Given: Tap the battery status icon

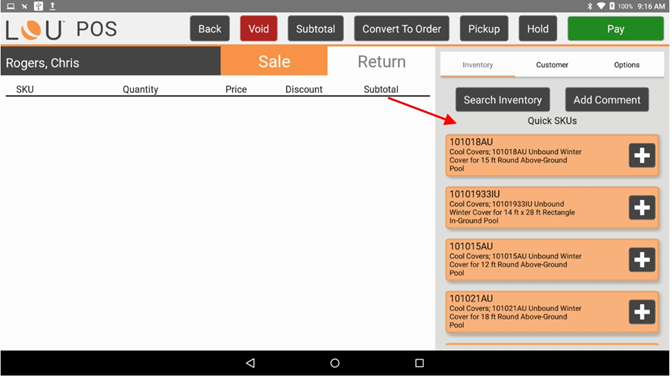Looking at the screenshot, I should [x=612, y=6].
